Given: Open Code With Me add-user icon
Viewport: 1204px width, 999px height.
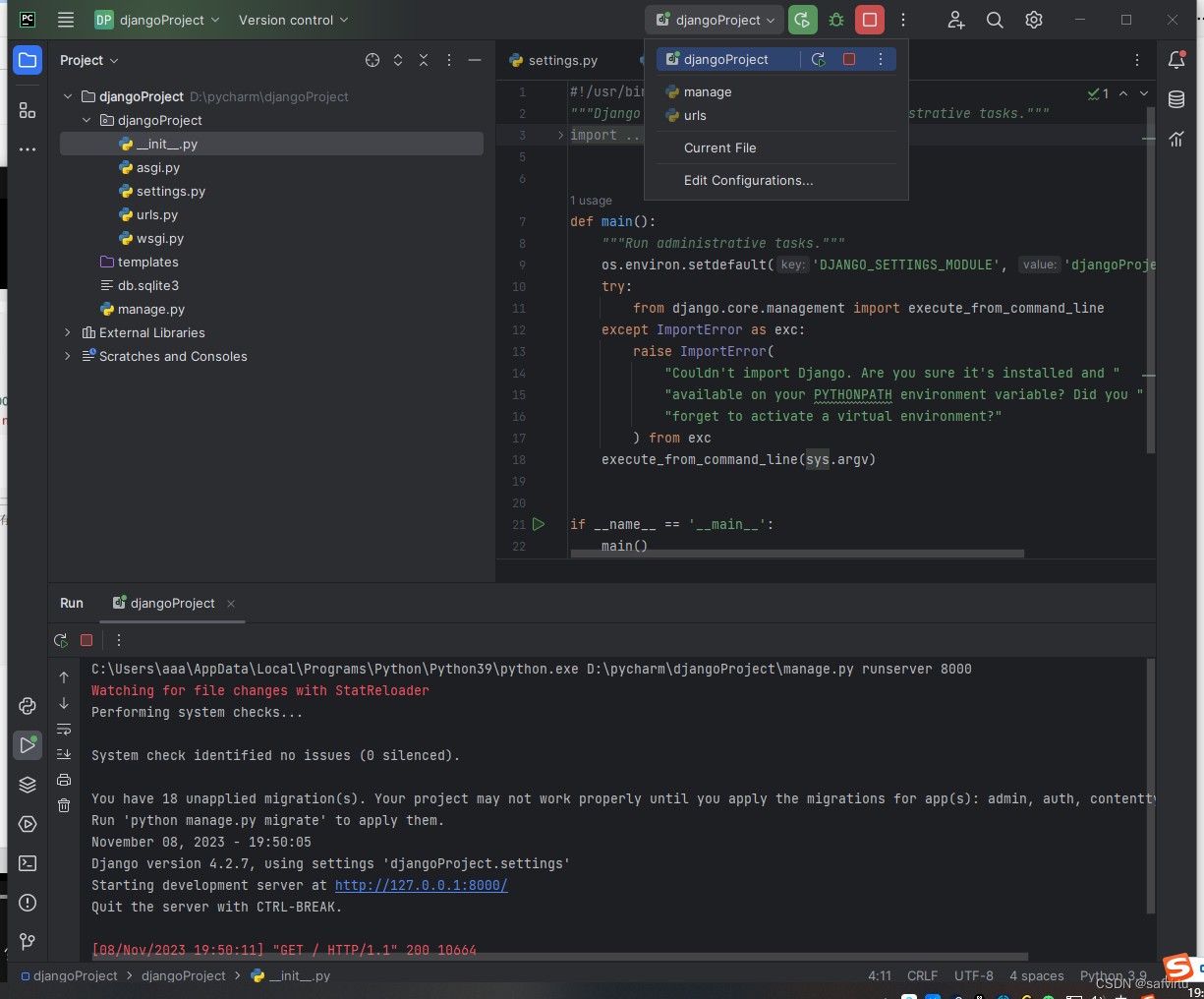Looking at the screenshot, I should [956, 20].
